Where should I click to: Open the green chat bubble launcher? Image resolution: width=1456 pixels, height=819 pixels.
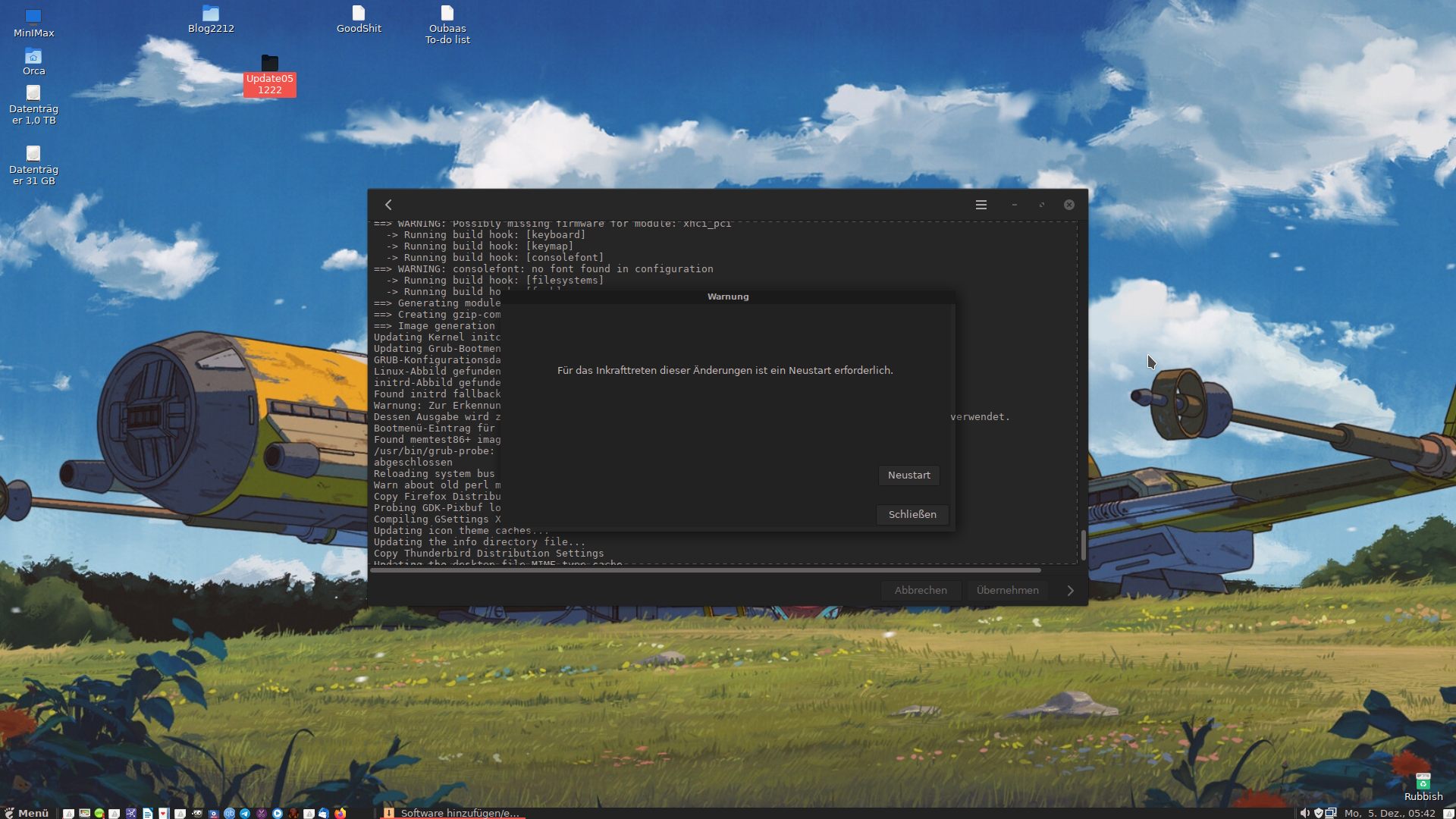(x=99, y=813)
